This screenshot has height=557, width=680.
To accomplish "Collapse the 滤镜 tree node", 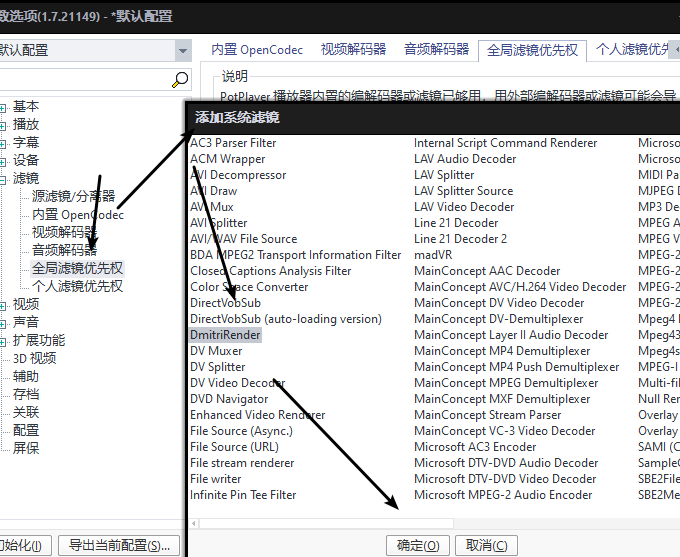I will 3,180.
